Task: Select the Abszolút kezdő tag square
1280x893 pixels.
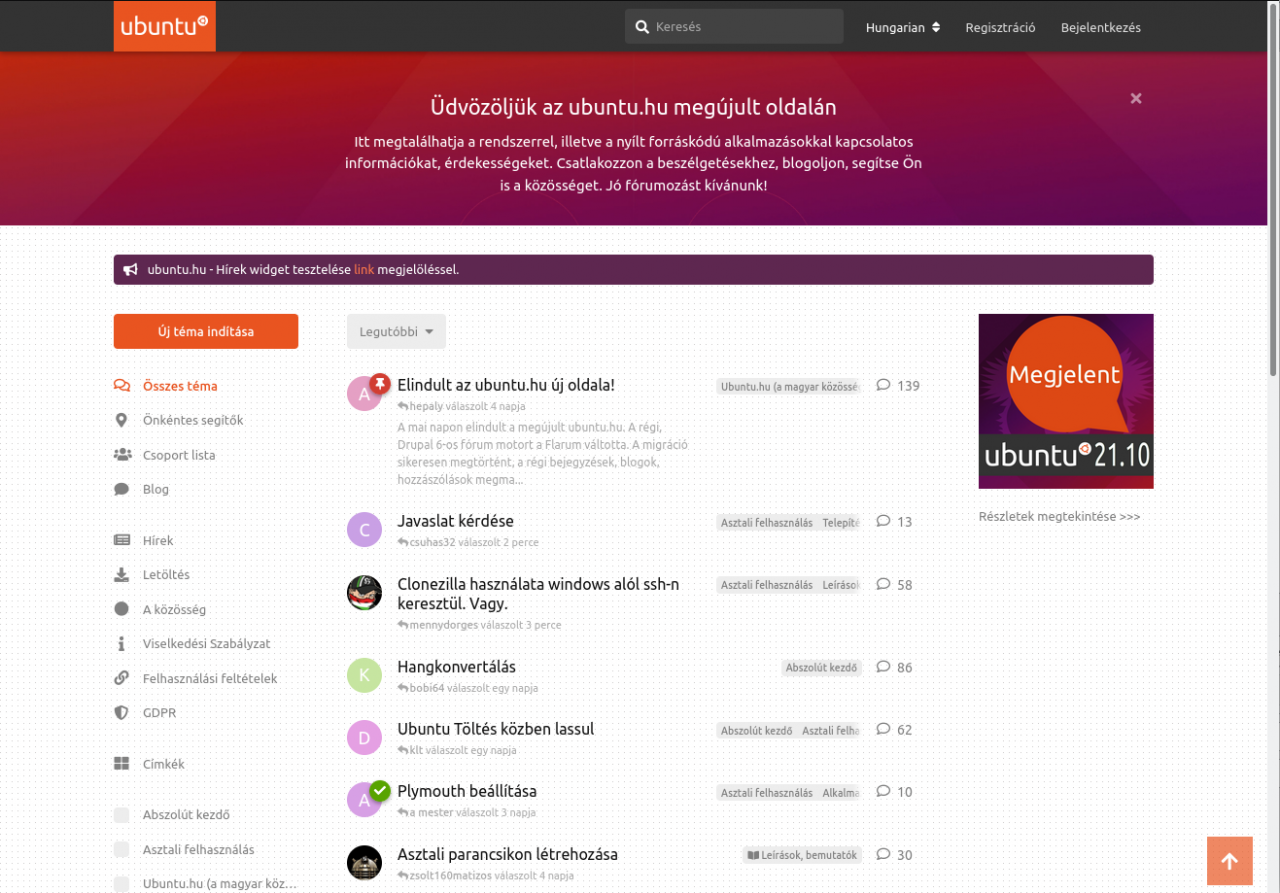Action: point(122,815)
